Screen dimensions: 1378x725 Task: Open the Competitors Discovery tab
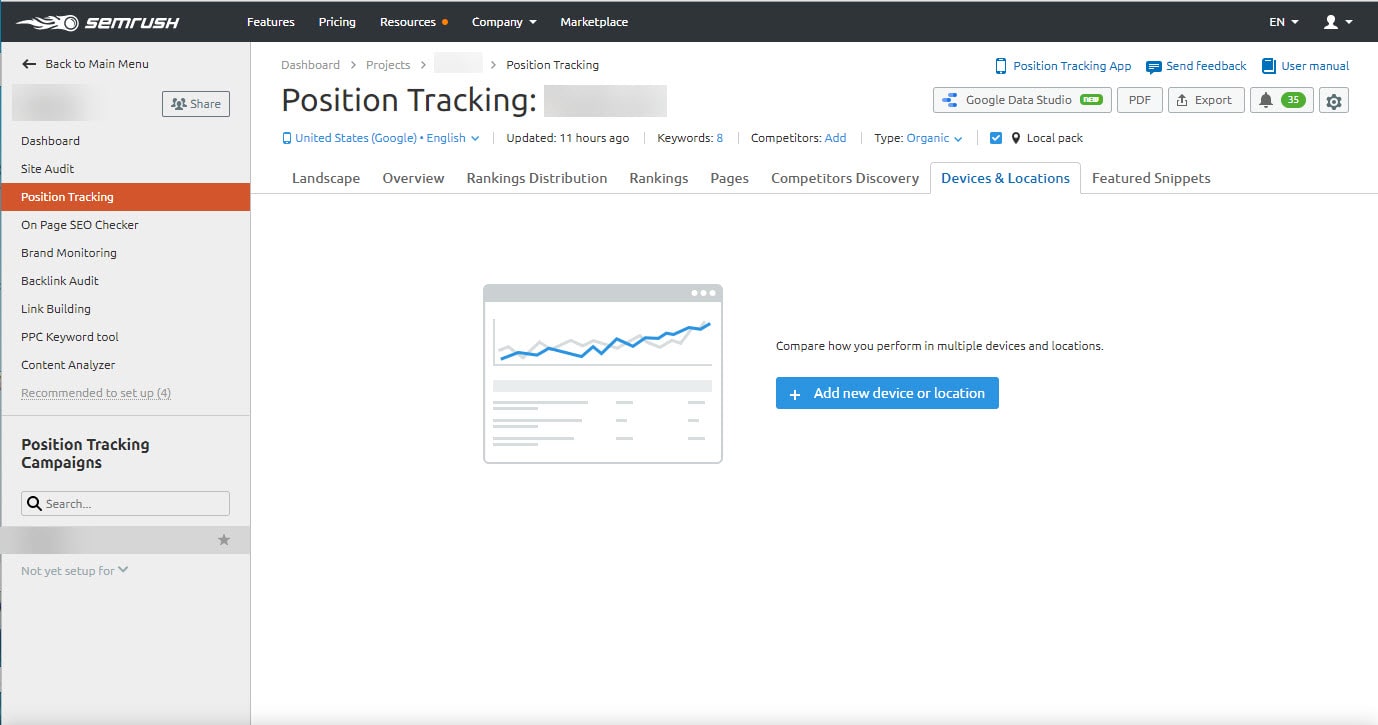pos(844,178)
